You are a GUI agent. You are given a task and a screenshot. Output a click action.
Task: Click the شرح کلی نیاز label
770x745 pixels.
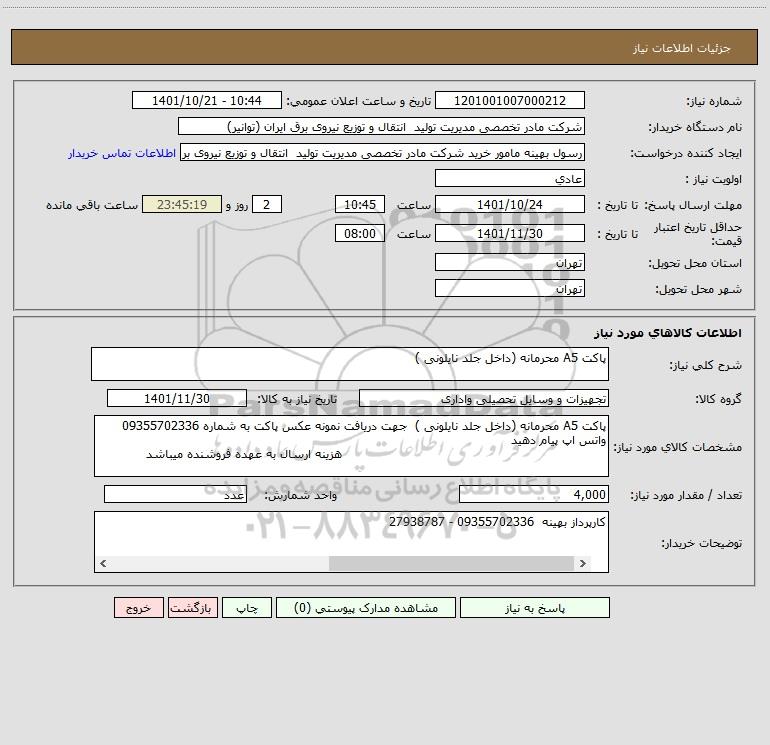click(x=706, y=365)
